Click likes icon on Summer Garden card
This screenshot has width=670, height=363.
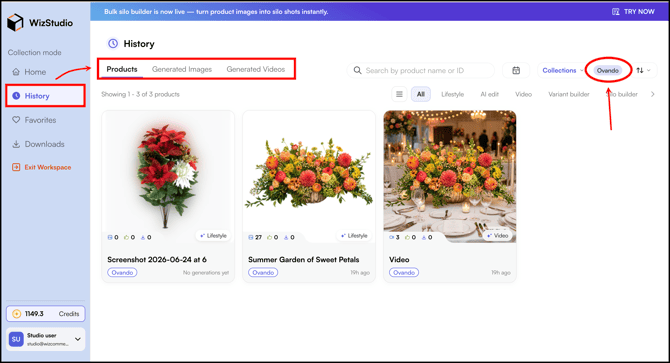pyautogui.click(x=269, y=237)
